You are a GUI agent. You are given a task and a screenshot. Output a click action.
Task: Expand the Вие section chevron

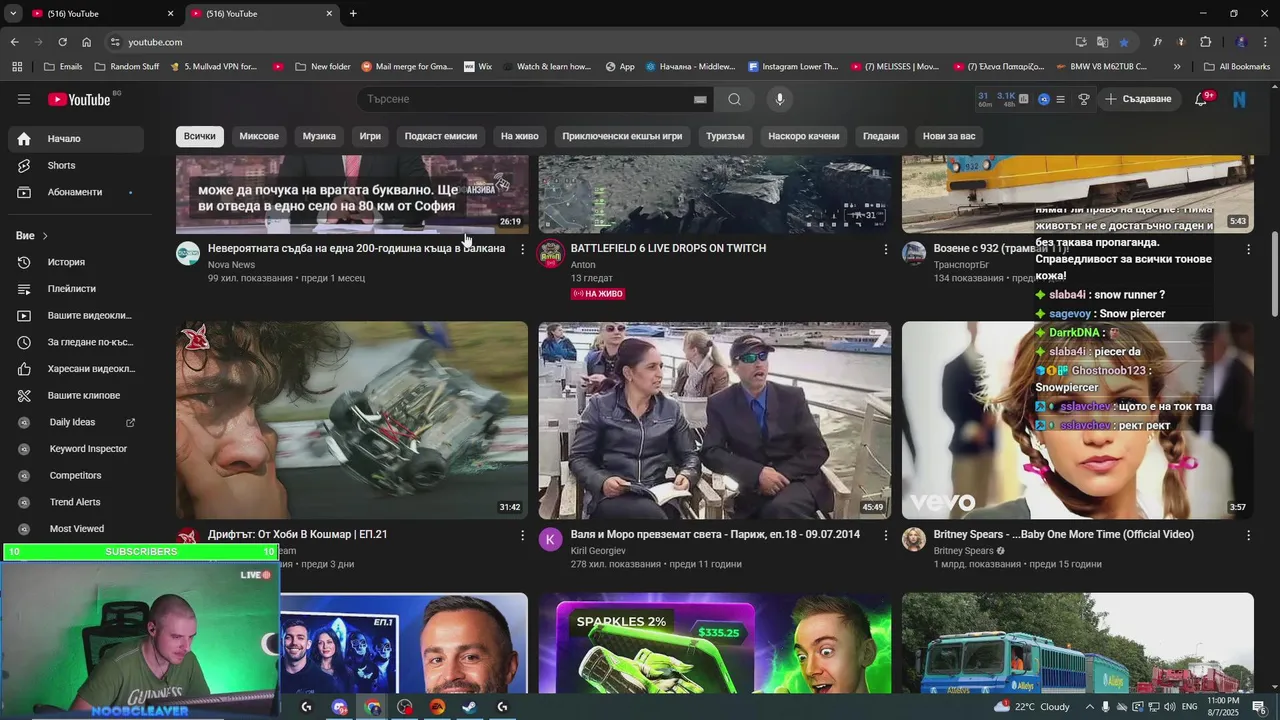(45, 236)
